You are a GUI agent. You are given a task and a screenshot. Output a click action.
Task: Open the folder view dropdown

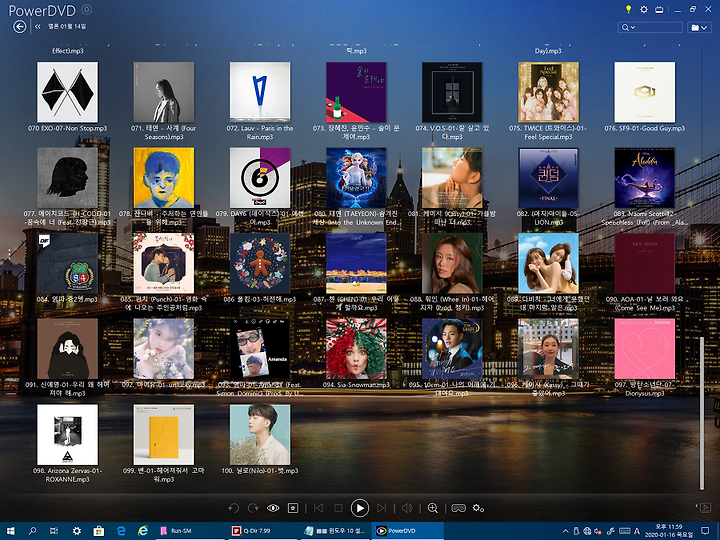pyautogui.click(x=699, y=28)
